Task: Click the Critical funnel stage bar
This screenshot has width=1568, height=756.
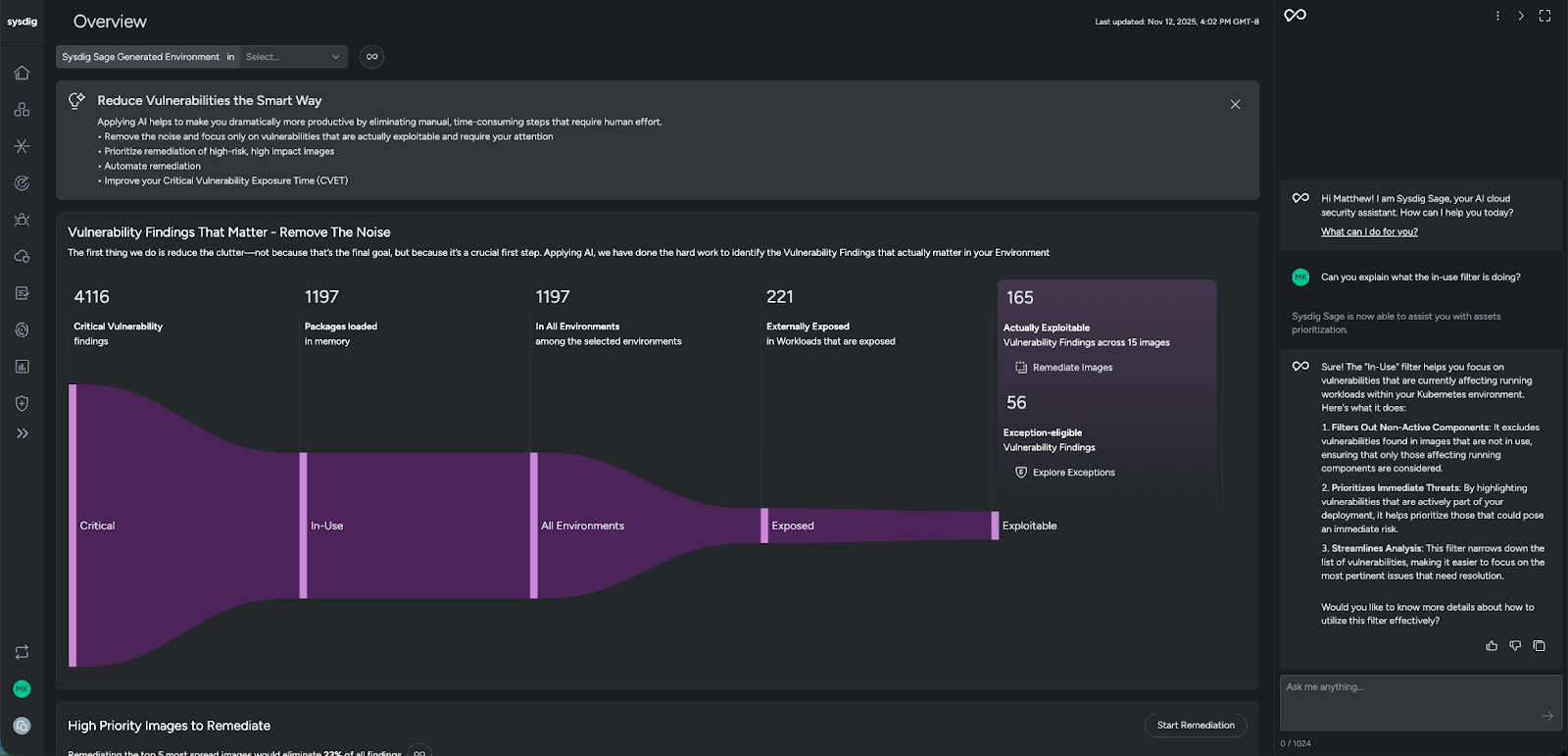Action: coord(73,526)
